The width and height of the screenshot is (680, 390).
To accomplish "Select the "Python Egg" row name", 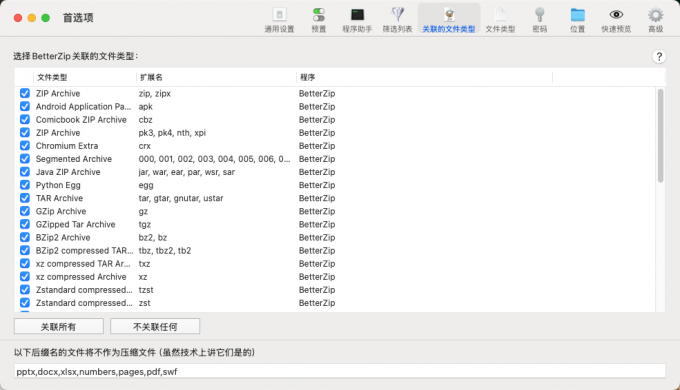I will [58, 185].
